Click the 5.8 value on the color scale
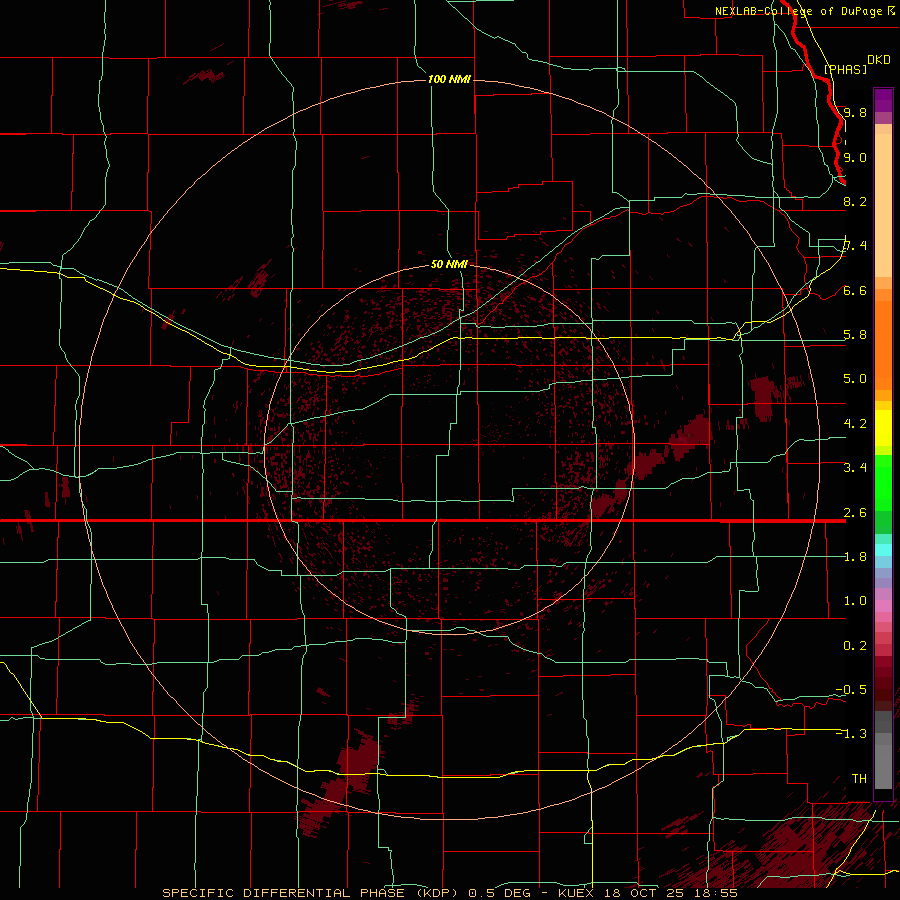 [855, 335]
